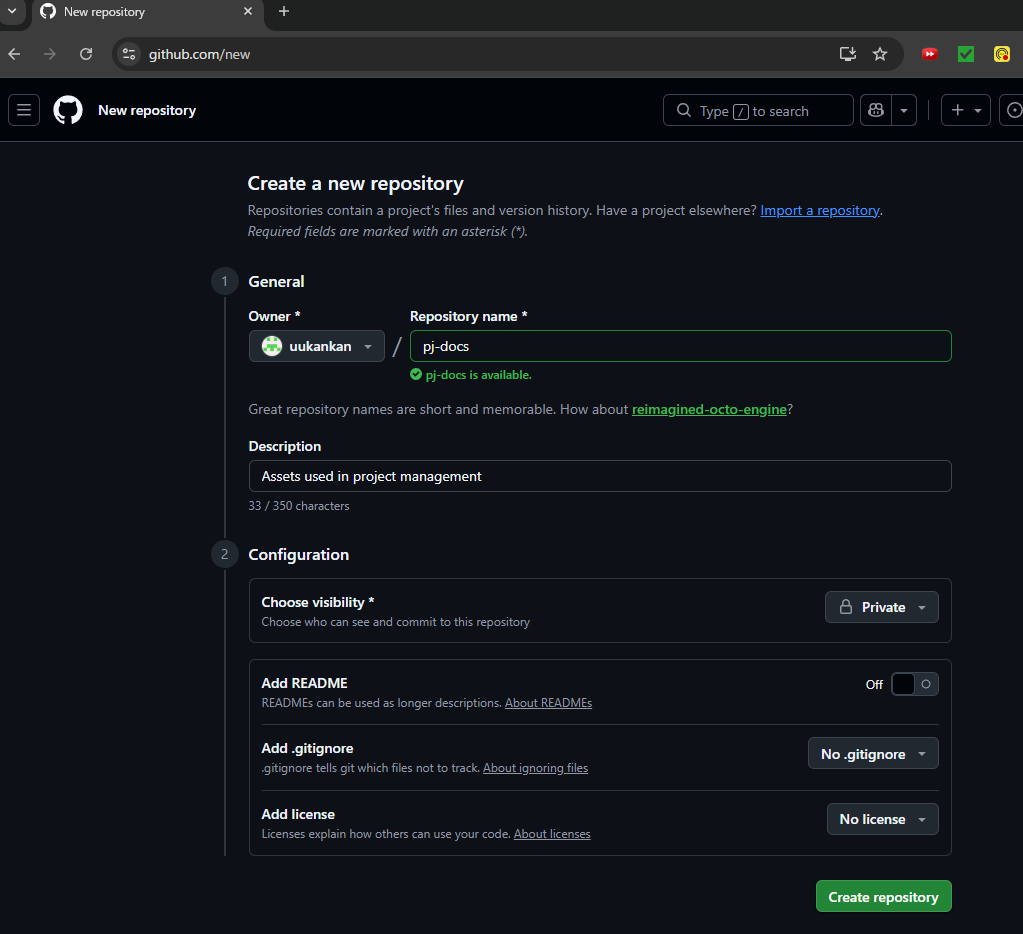
Task: Expand the plus create-new menu
Action: pyautogui.click(x=965, y=110)
